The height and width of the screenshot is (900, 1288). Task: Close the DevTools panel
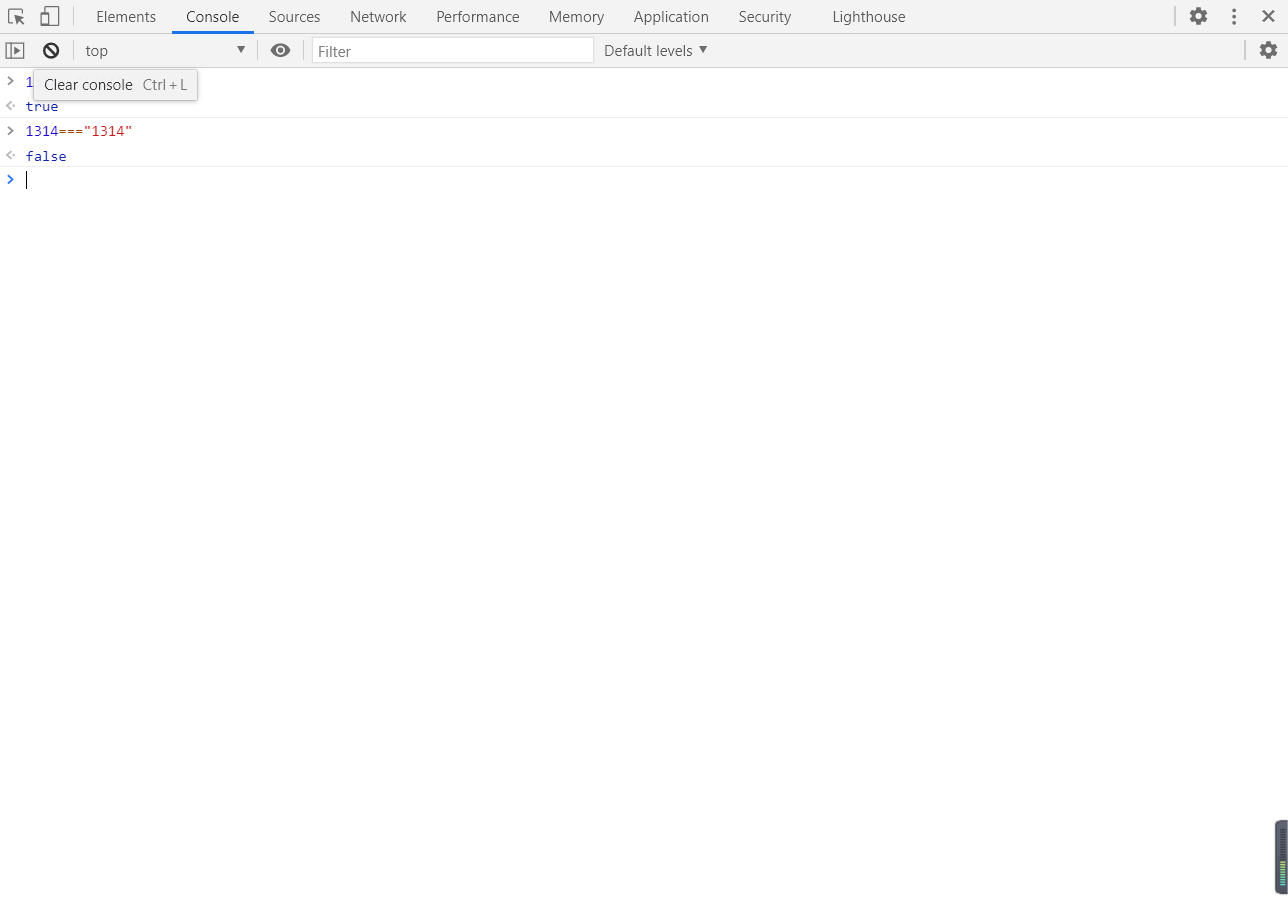click(1268, 17)
